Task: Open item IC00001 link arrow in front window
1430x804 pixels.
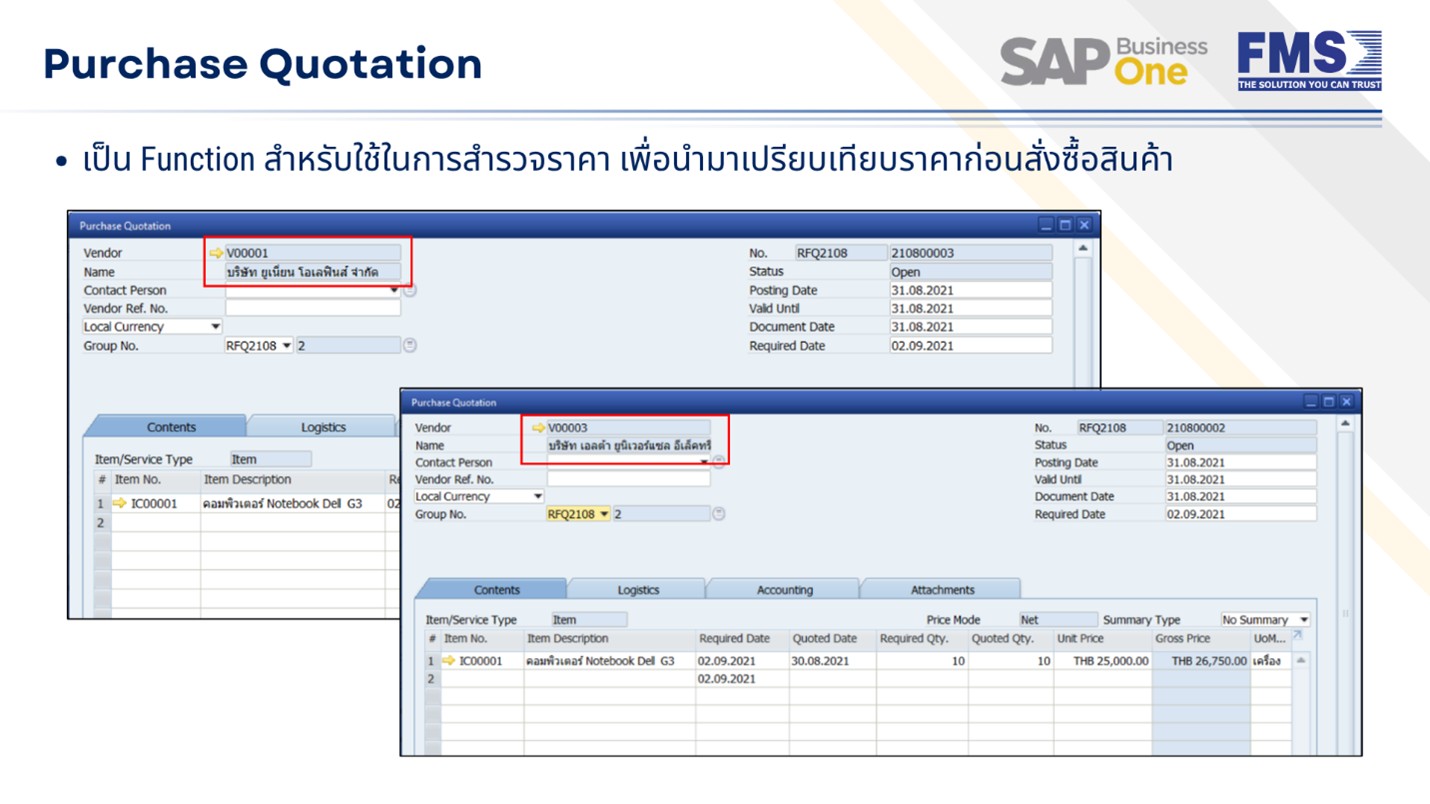Action: click(449, 661)
